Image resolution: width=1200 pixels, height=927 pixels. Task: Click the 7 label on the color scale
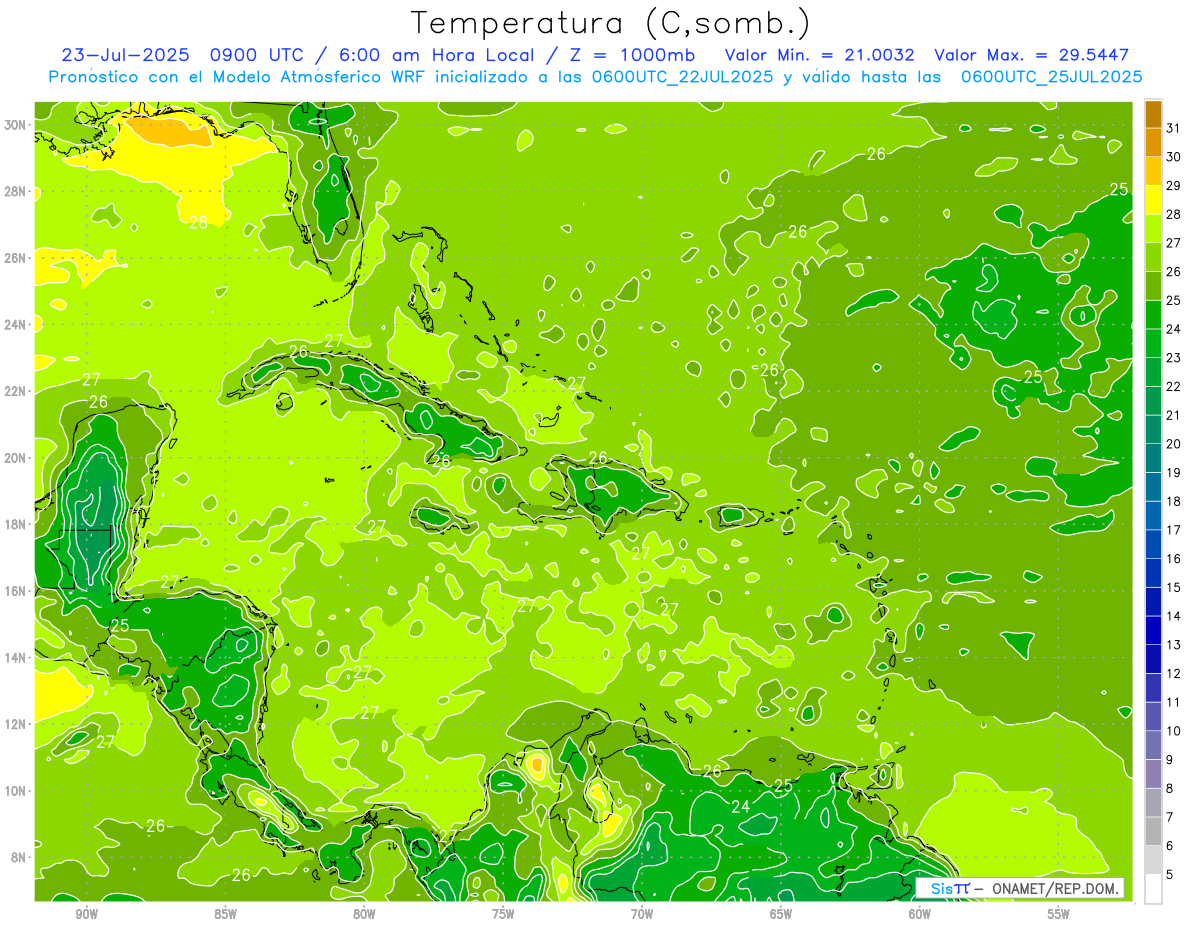(1170, 817)
